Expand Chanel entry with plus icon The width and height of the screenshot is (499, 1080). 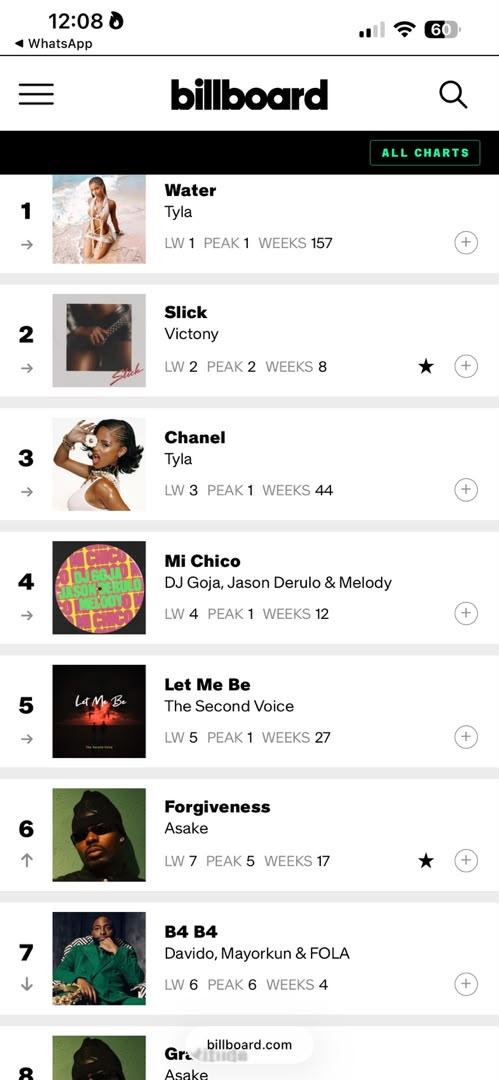coord(466,490)
